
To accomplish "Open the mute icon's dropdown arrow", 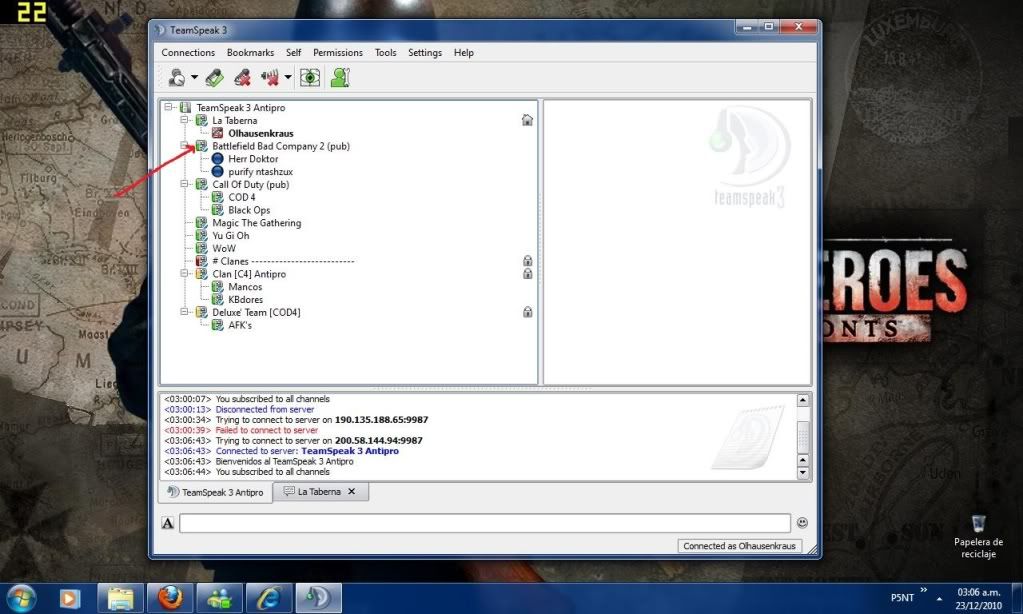I will click(288, 78).
